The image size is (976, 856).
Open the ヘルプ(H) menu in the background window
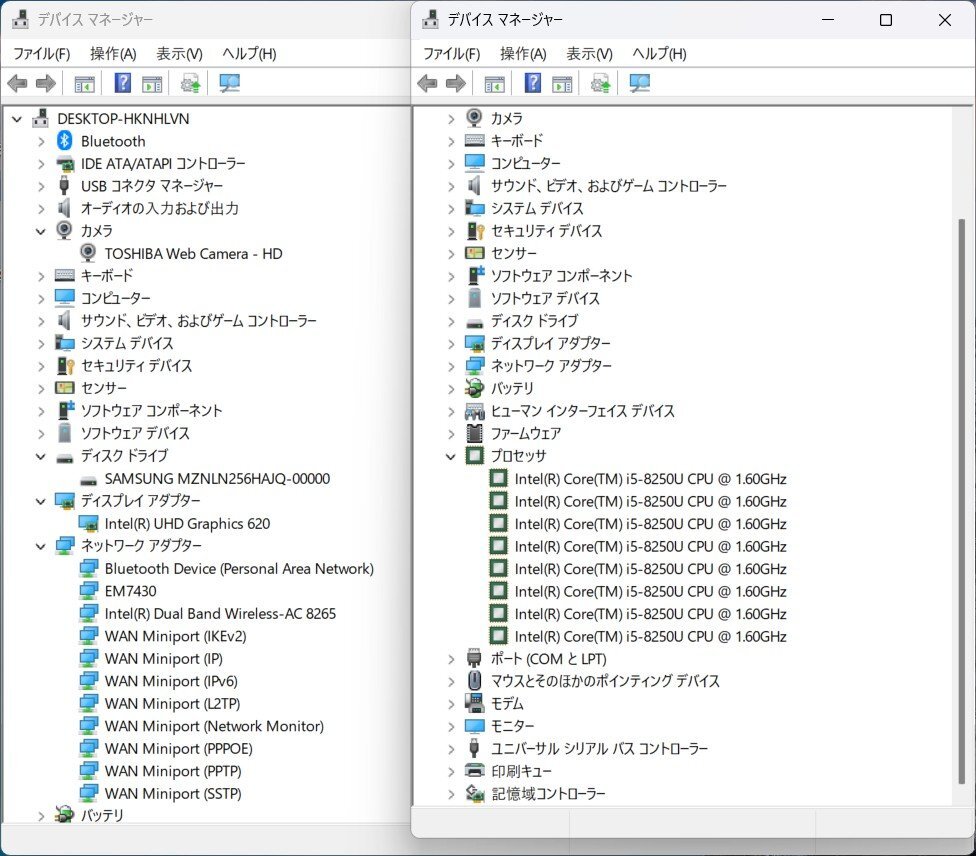(x=249, y=54)
